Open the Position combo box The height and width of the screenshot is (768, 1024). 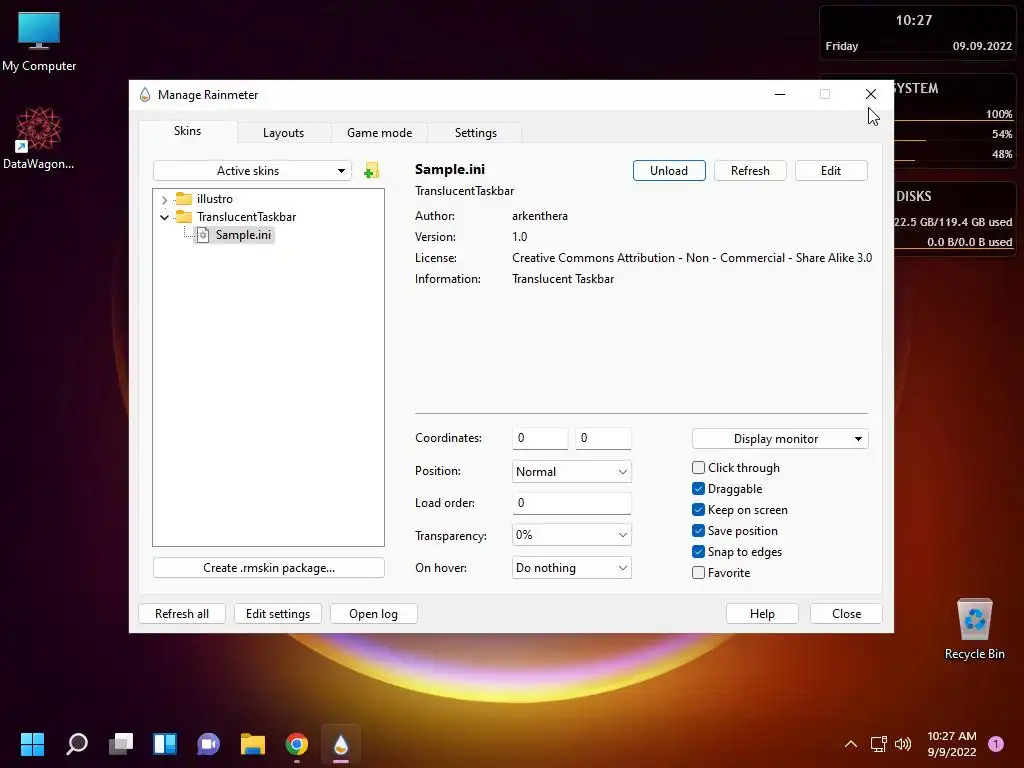click(x=571, y=472)
